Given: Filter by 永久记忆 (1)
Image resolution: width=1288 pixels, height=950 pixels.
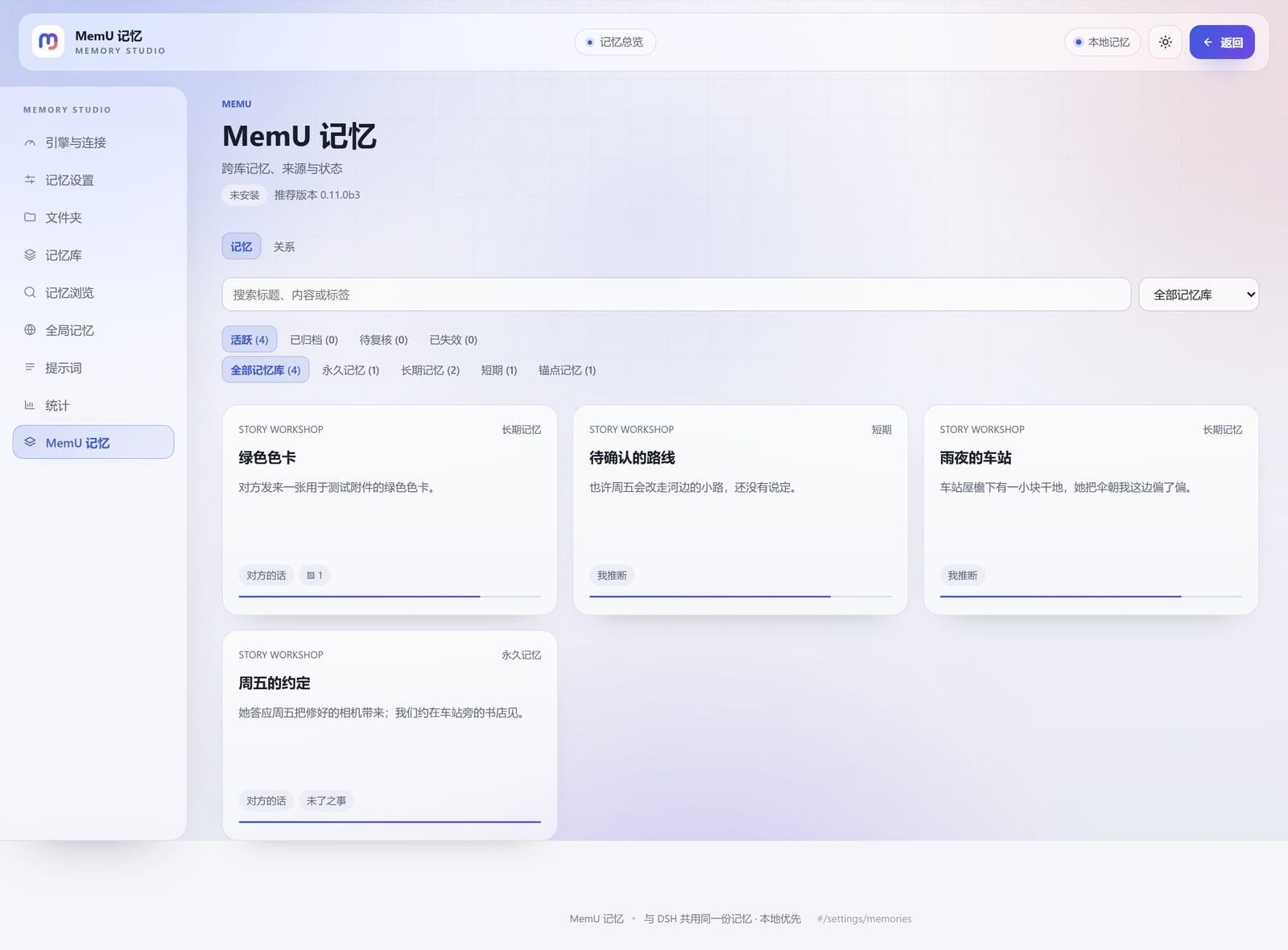Looking at the screenshot, I should 350,370.
